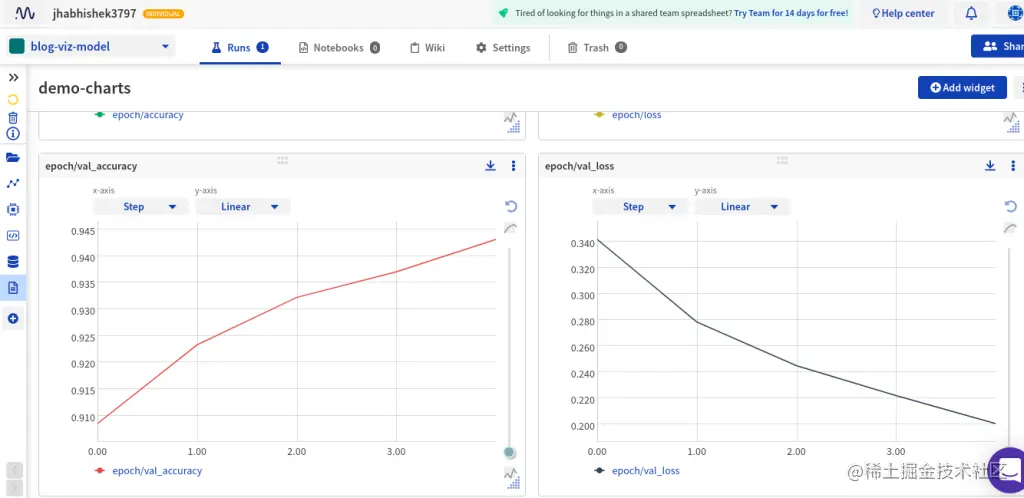Select the highlighted dashboard document icon
The height and width of the screenshot is (498, 1024).
tap(13, 287)
